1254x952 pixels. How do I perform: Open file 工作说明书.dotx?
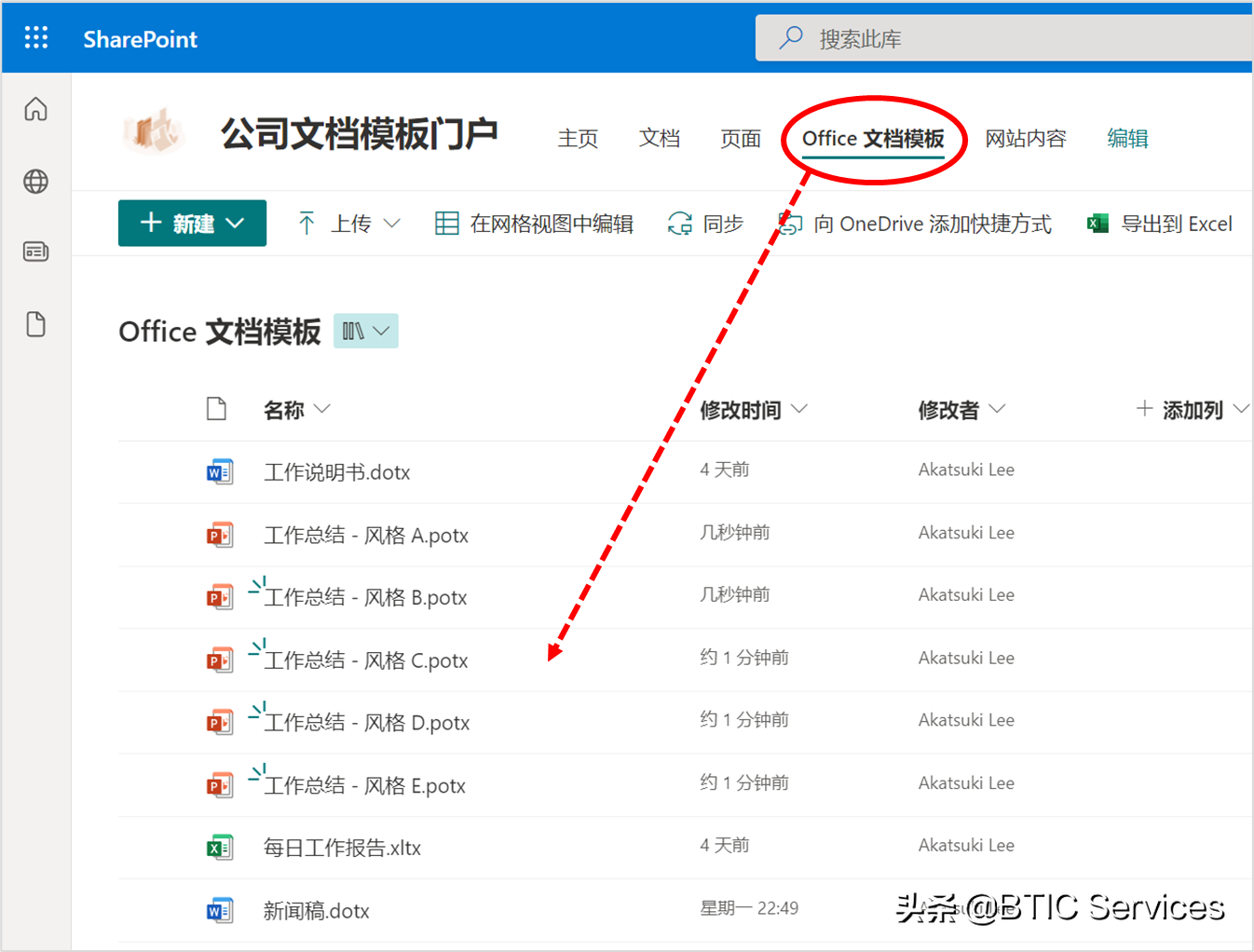pyautogui.click(x=337, y=472)
